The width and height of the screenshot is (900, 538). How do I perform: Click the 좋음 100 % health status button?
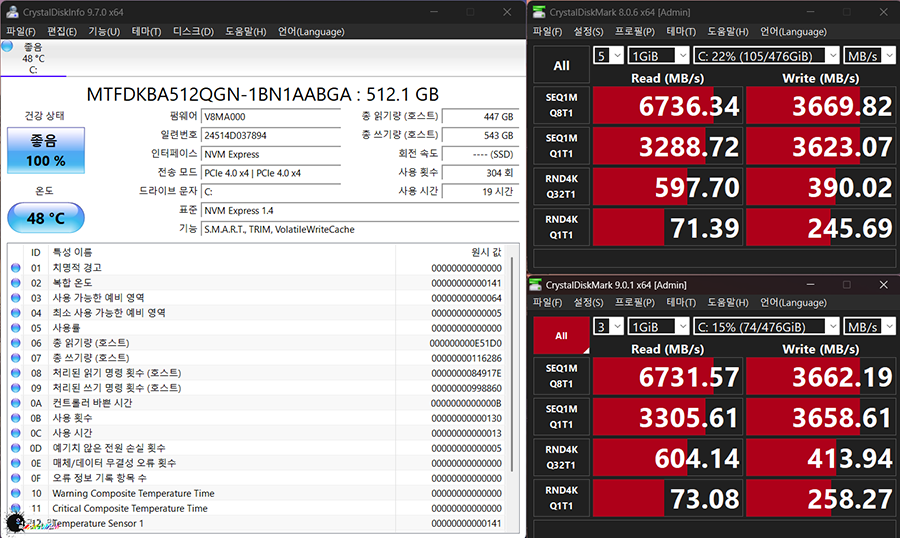46,150
